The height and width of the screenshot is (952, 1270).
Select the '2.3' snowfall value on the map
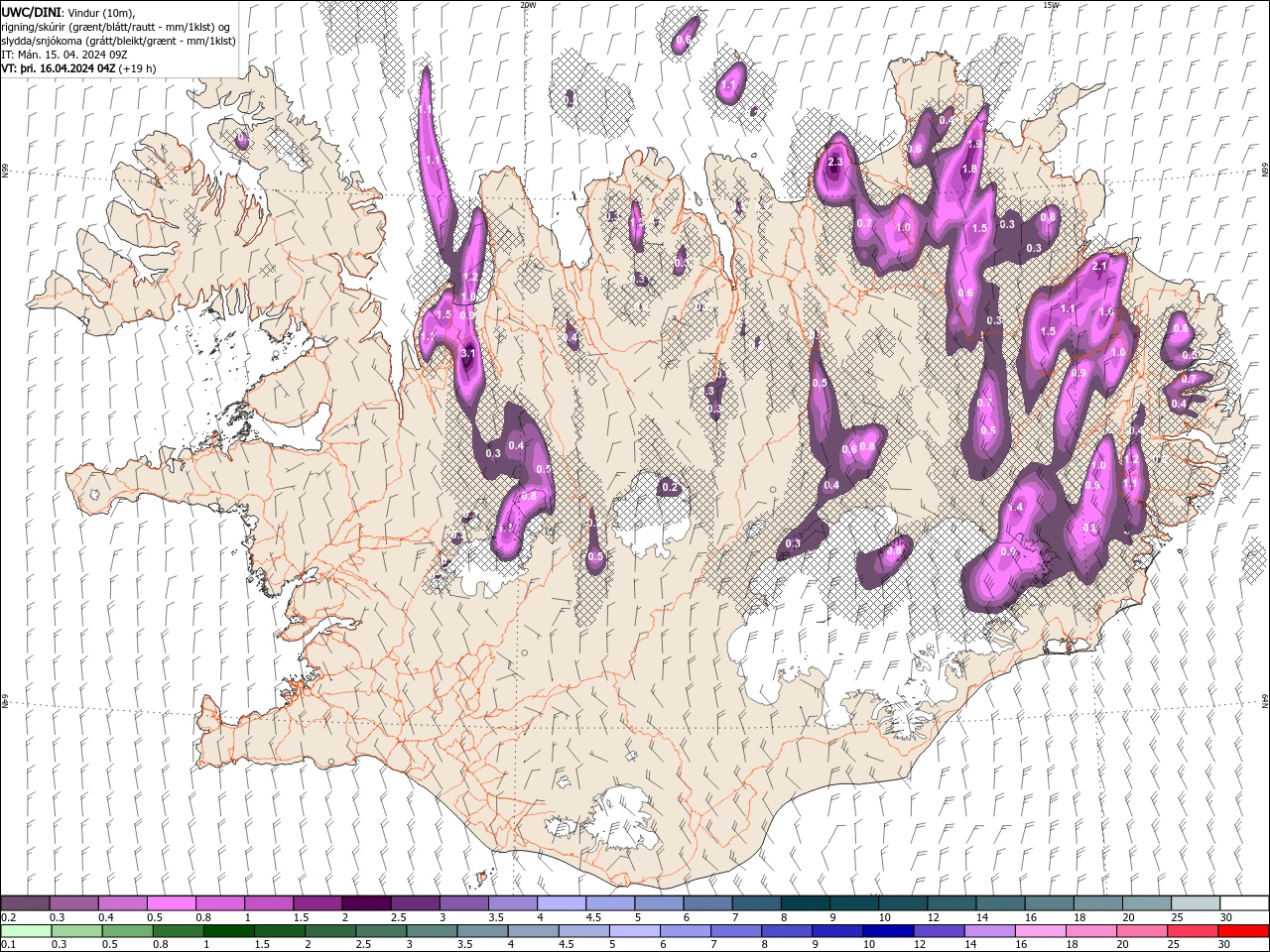point(834,162)
